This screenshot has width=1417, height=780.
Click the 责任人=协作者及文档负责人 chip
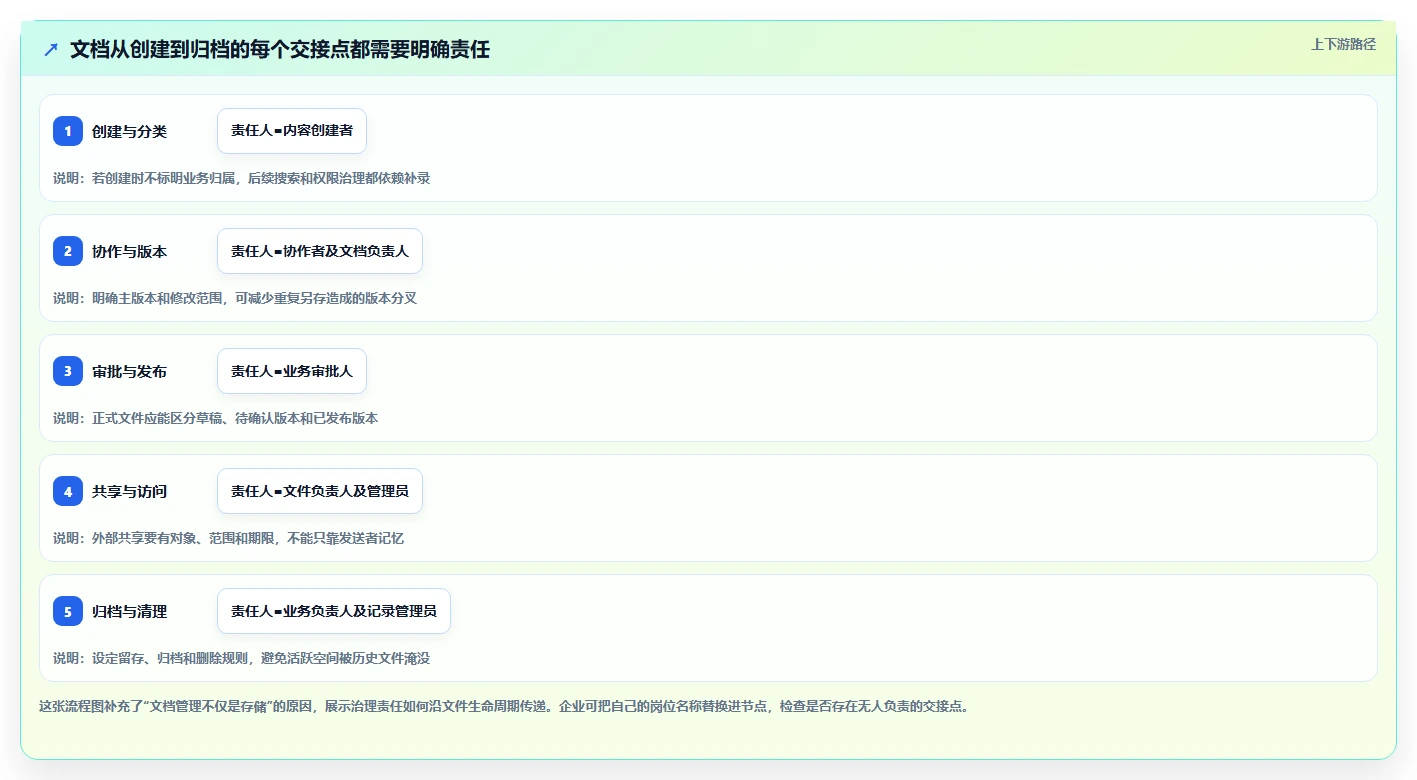320,251
